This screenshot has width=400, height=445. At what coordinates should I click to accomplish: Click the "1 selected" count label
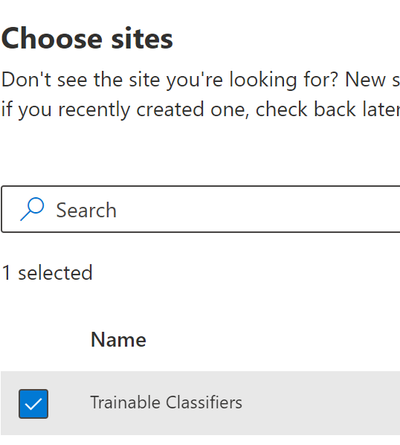click(47, 273)
